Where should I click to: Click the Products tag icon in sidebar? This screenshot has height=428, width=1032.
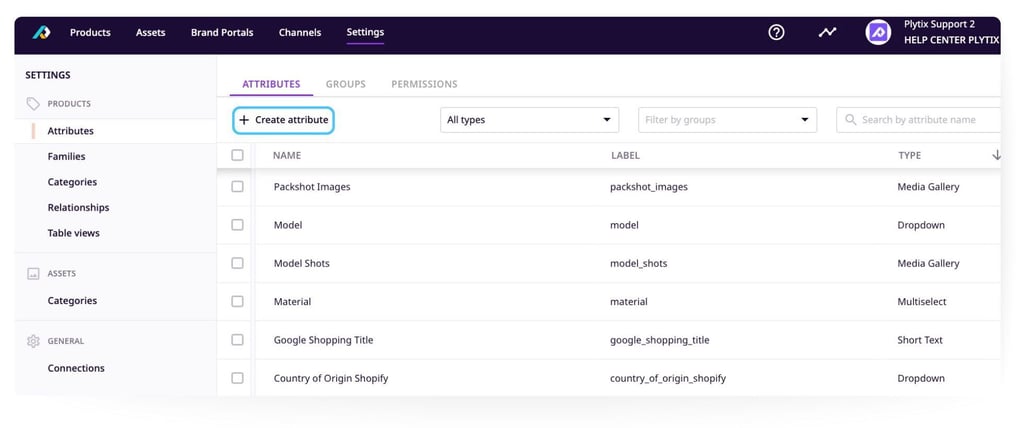[33, 103]
